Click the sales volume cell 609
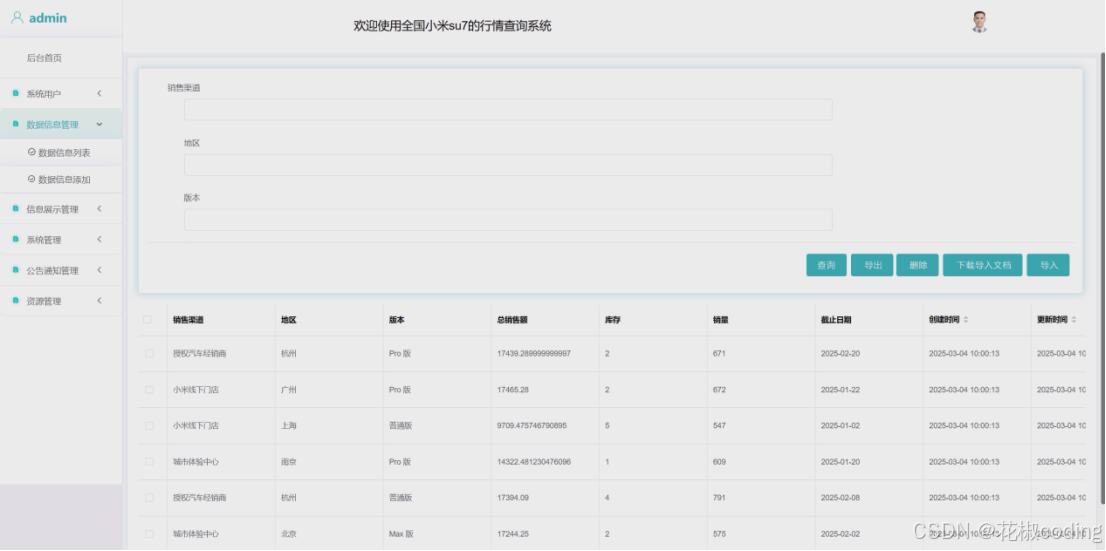 pos(719,461)
